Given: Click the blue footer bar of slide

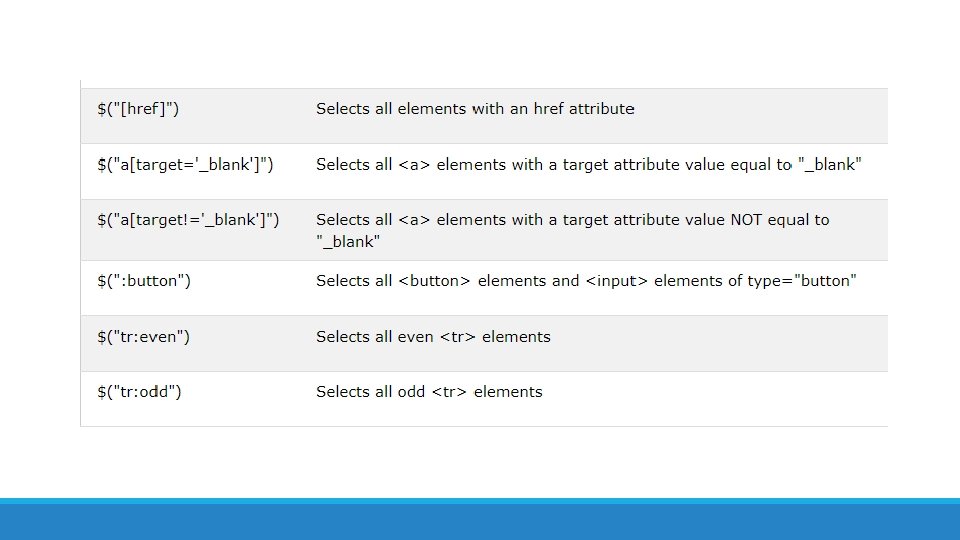Looking at the screenshot, I should pos(480,519).
